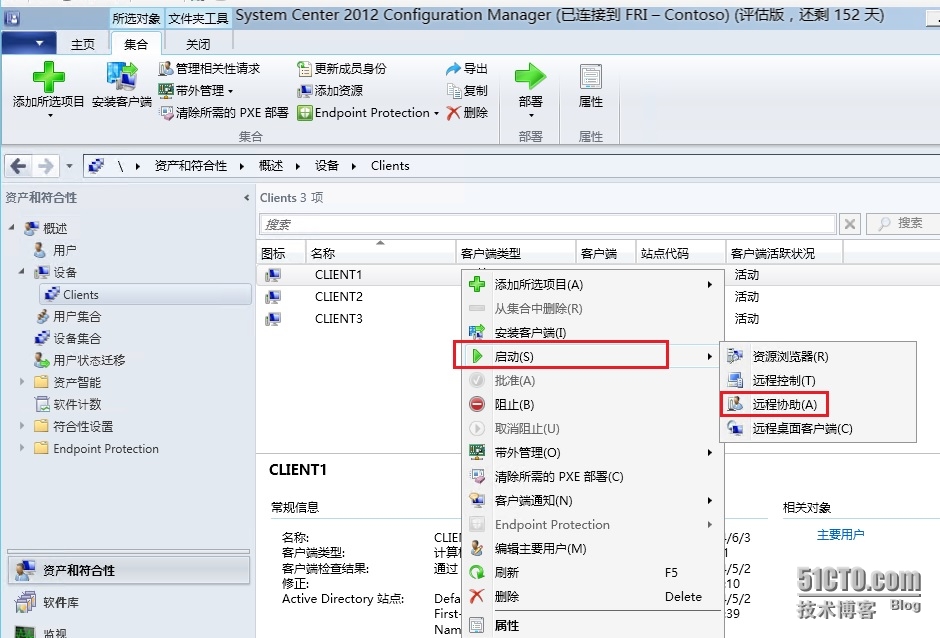Switch to the 关闭 ribbon tab
The image size is (940, 638).
pyautogui.click(x=198, y=44)
